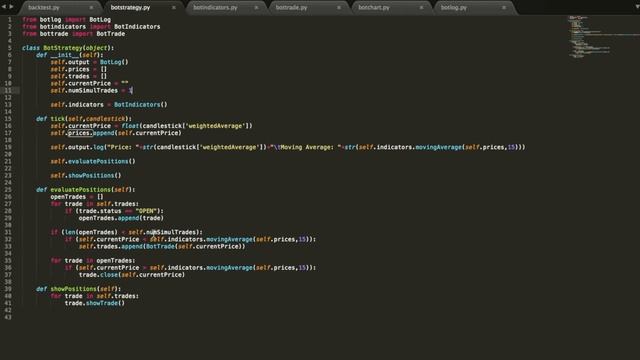
Task: Click 'trade.close(self.currentPrice)' line
Action: 132,275
